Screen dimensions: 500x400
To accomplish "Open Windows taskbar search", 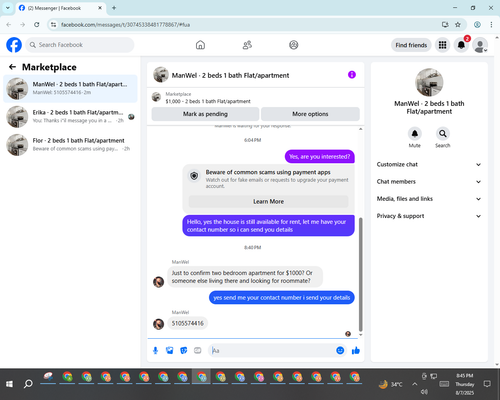I will coord(28,384).
